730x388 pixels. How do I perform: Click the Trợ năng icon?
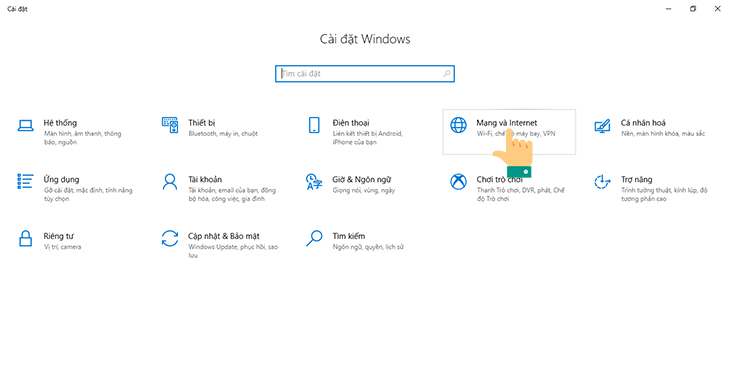point(602,182)
